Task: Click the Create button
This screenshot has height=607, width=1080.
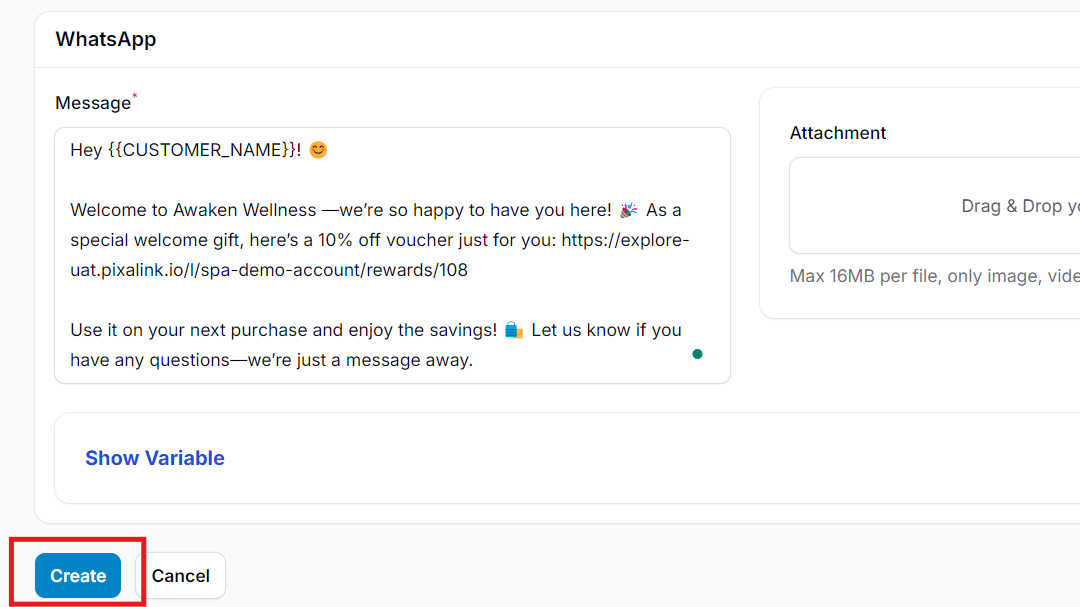Action: [x=78, y=575]
